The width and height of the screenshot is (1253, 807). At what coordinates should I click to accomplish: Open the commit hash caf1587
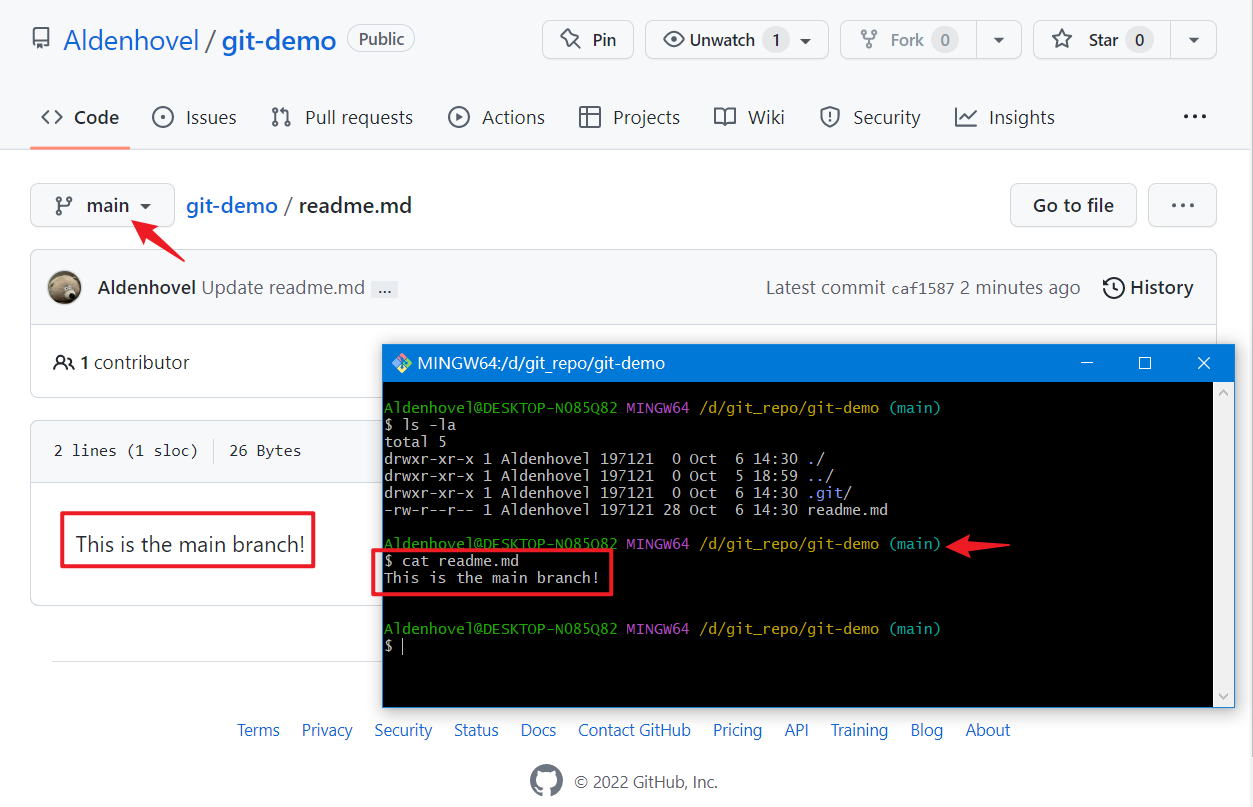pyautogui.click(x=922, y=288)
